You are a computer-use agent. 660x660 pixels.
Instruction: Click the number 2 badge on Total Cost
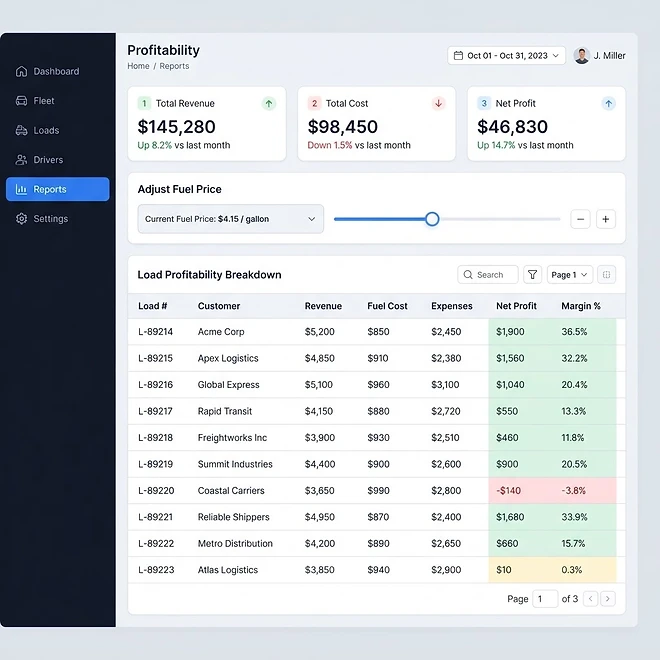click(314, 103)
